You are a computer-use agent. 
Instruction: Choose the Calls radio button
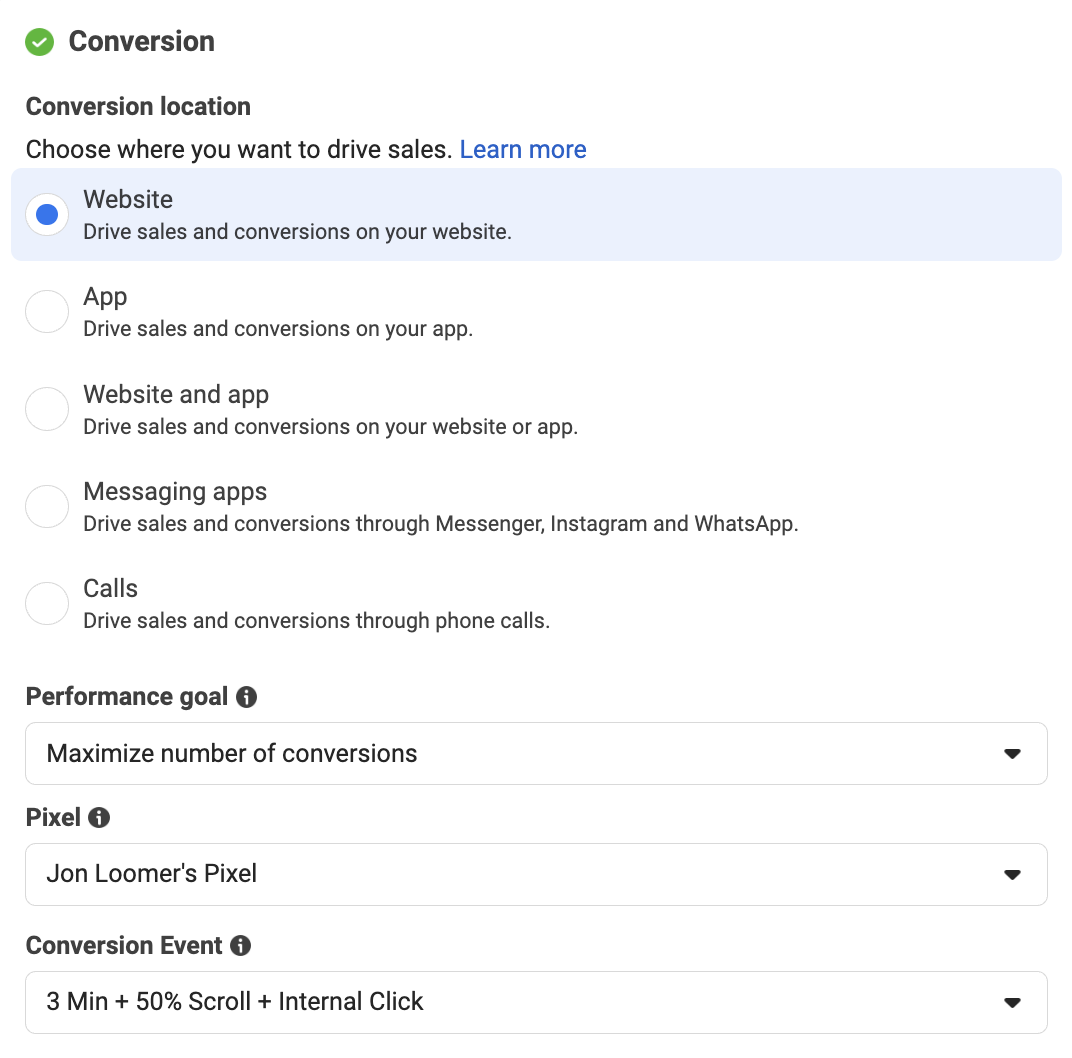(x=47, y=603)
